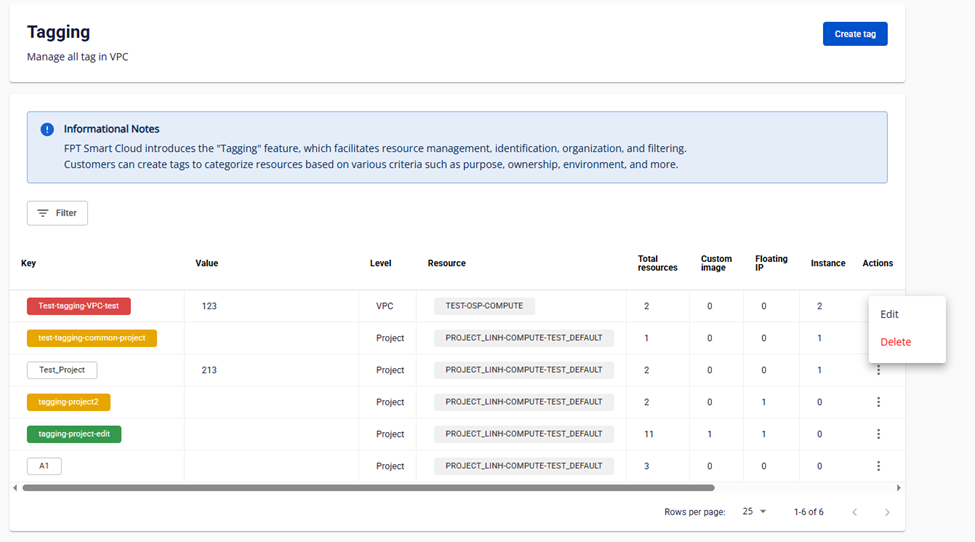
Task: Click the previous page pagination arrow
Action: point(854,512)
